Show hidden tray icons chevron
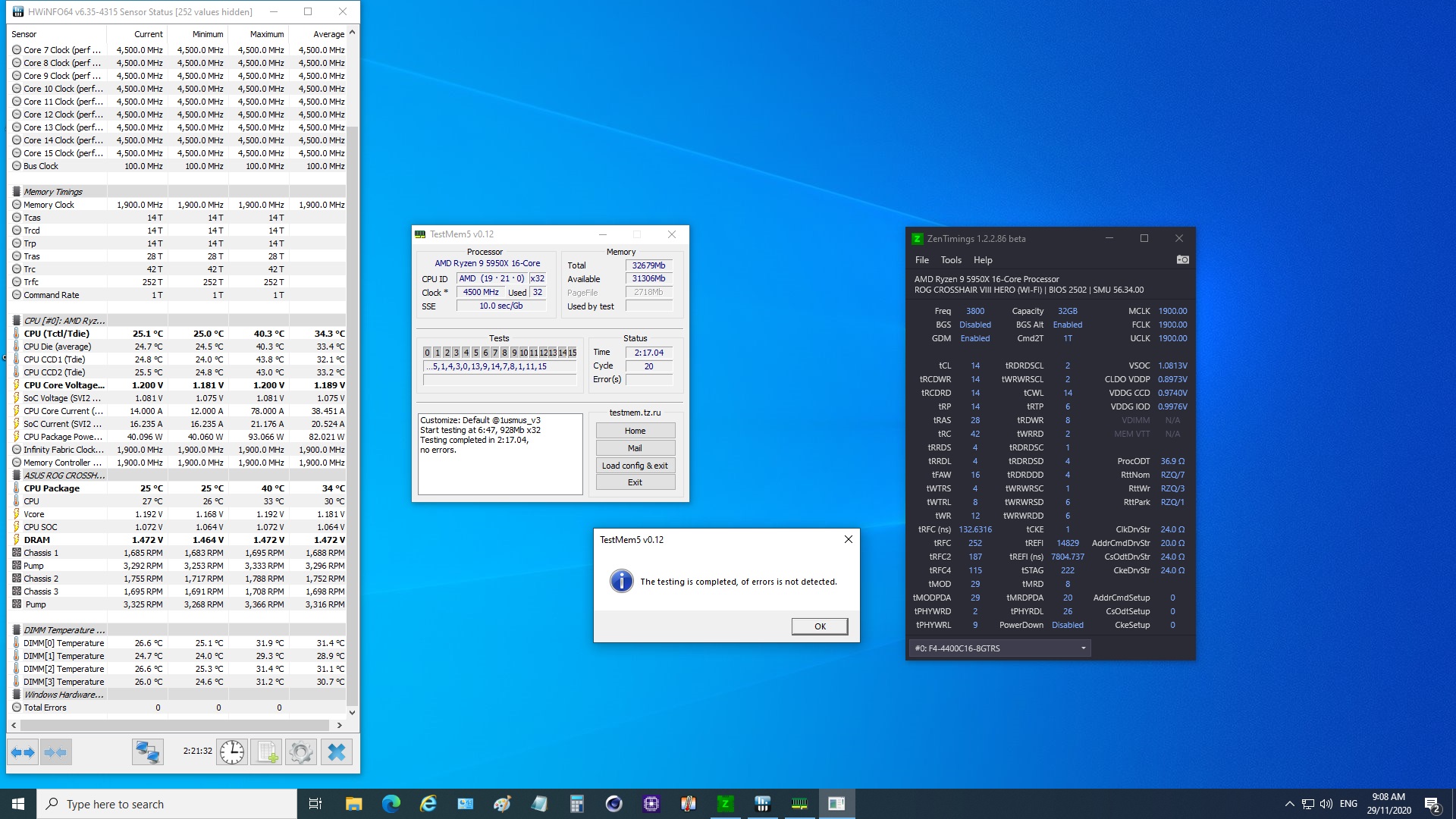 [x=1289, y=804]
